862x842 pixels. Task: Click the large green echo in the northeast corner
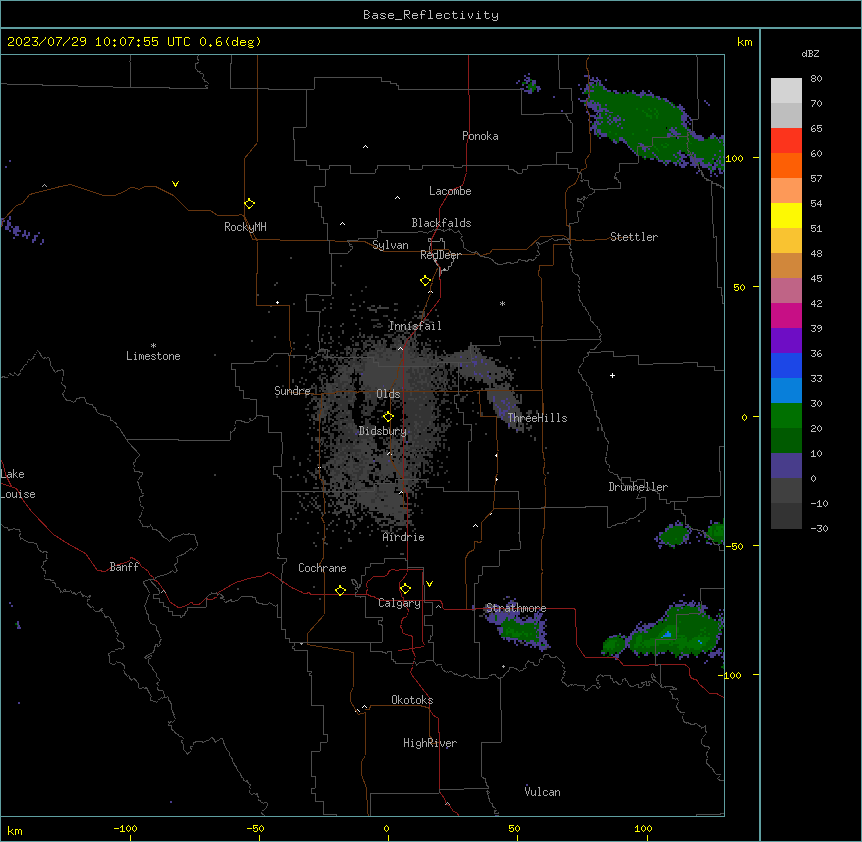(649, 121)
